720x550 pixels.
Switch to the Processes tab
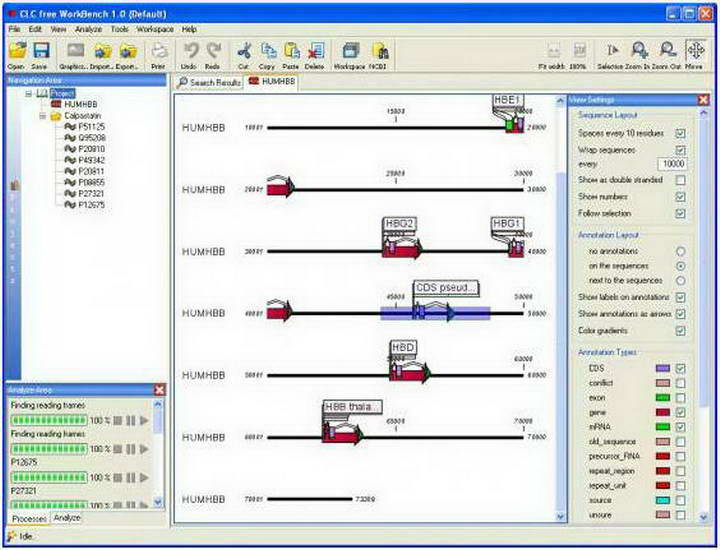tap(29, 518)
